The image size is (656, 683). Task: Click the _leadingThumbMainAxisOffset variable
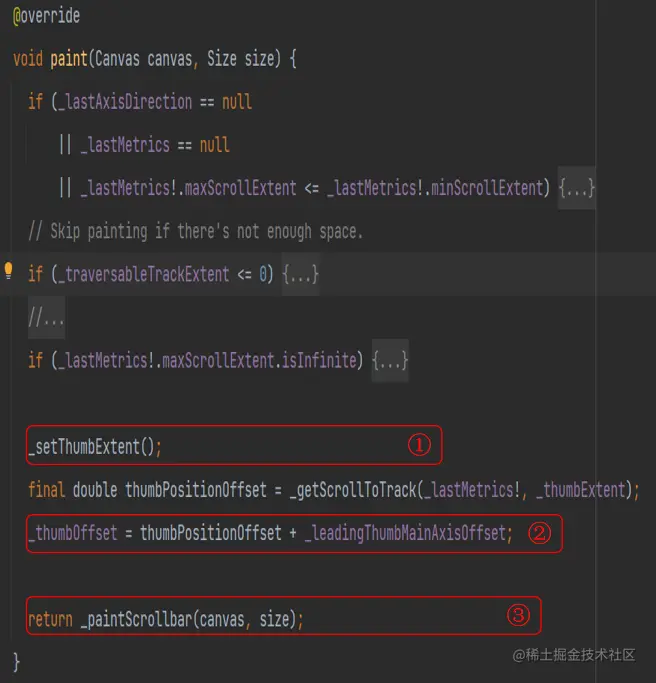point(406,533)
